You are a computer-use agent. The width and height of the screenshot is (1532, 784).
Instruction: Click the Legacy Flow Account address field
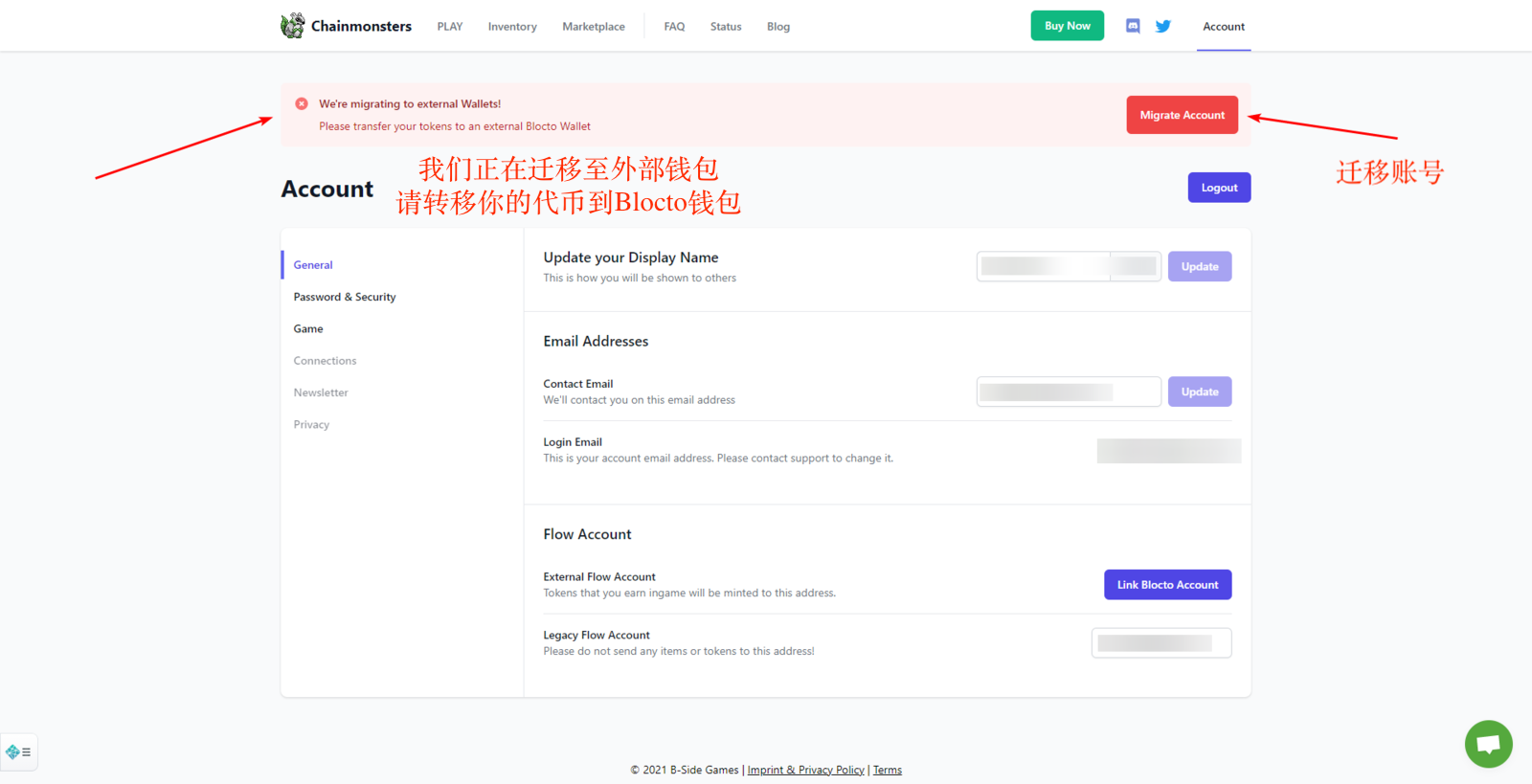pos(1161,643)
